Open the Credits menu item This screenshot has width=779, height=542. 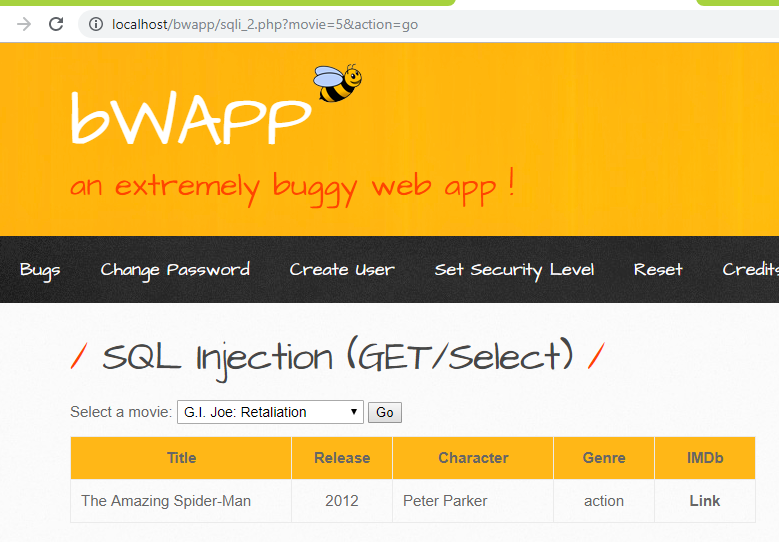(750, 270)
